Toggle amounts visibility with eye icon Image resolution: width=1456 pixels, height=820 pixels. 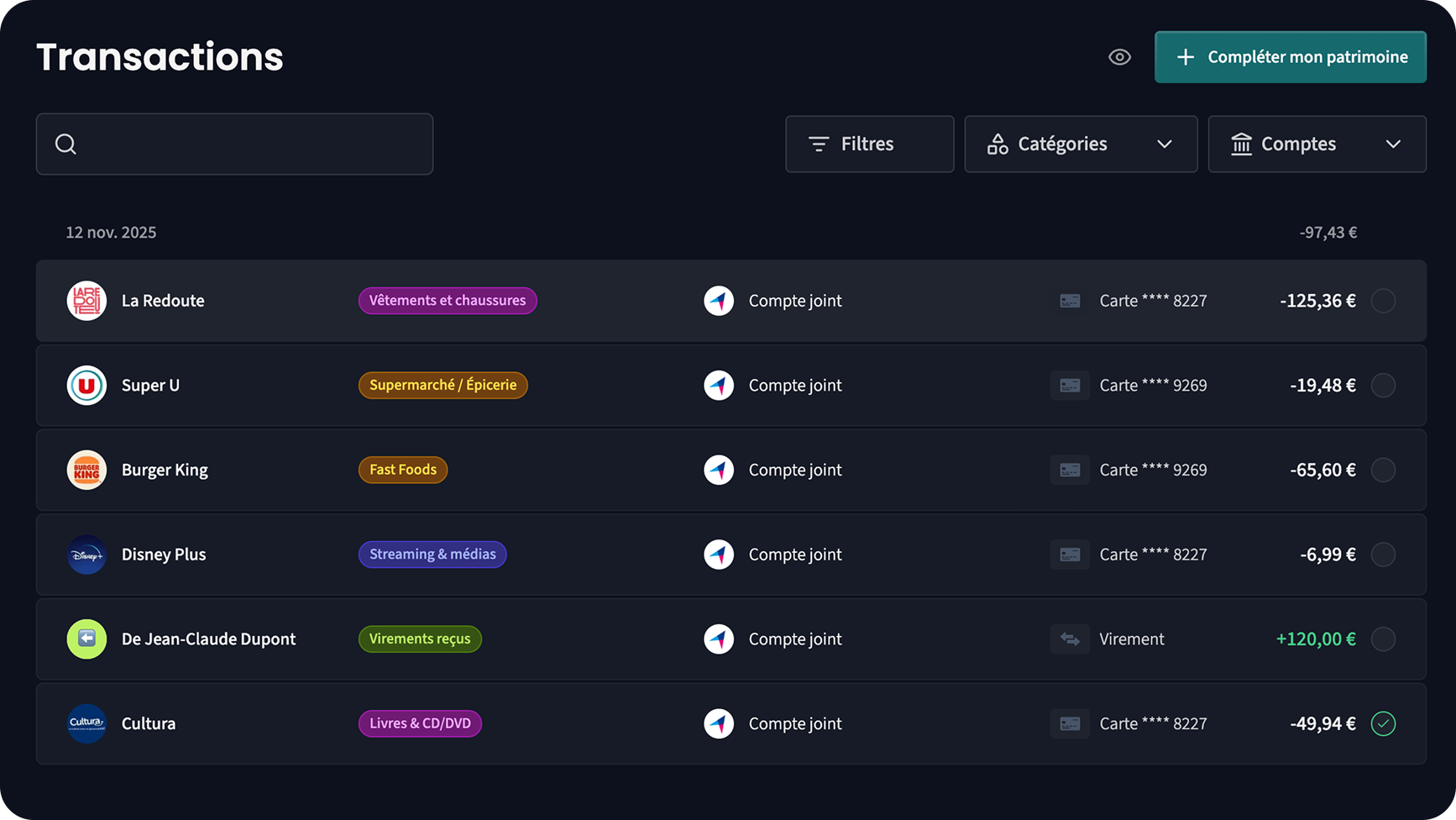coord(1119,57)
